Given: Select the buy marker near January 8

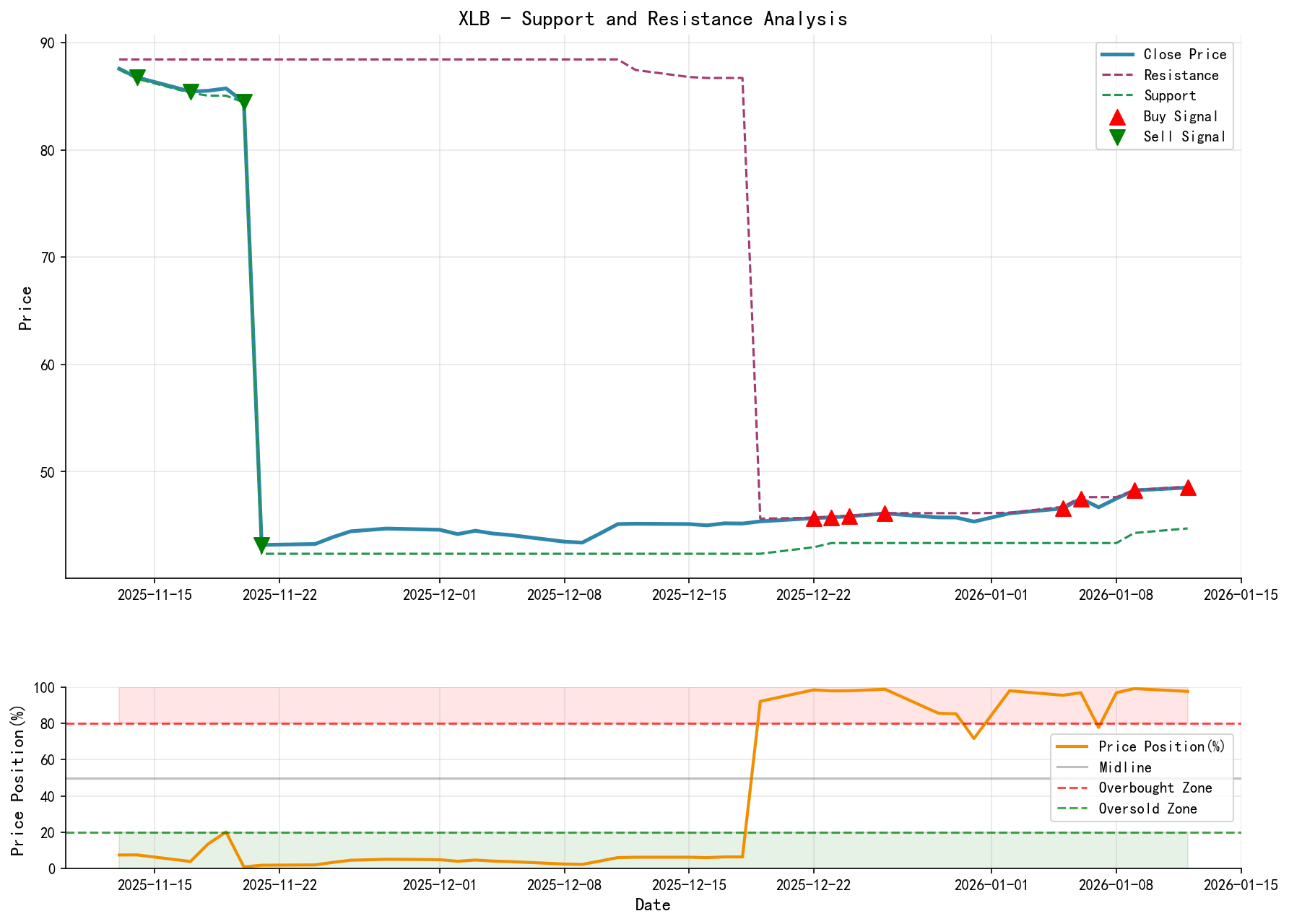Looking at the screenshot, I should pos(1134,492).
